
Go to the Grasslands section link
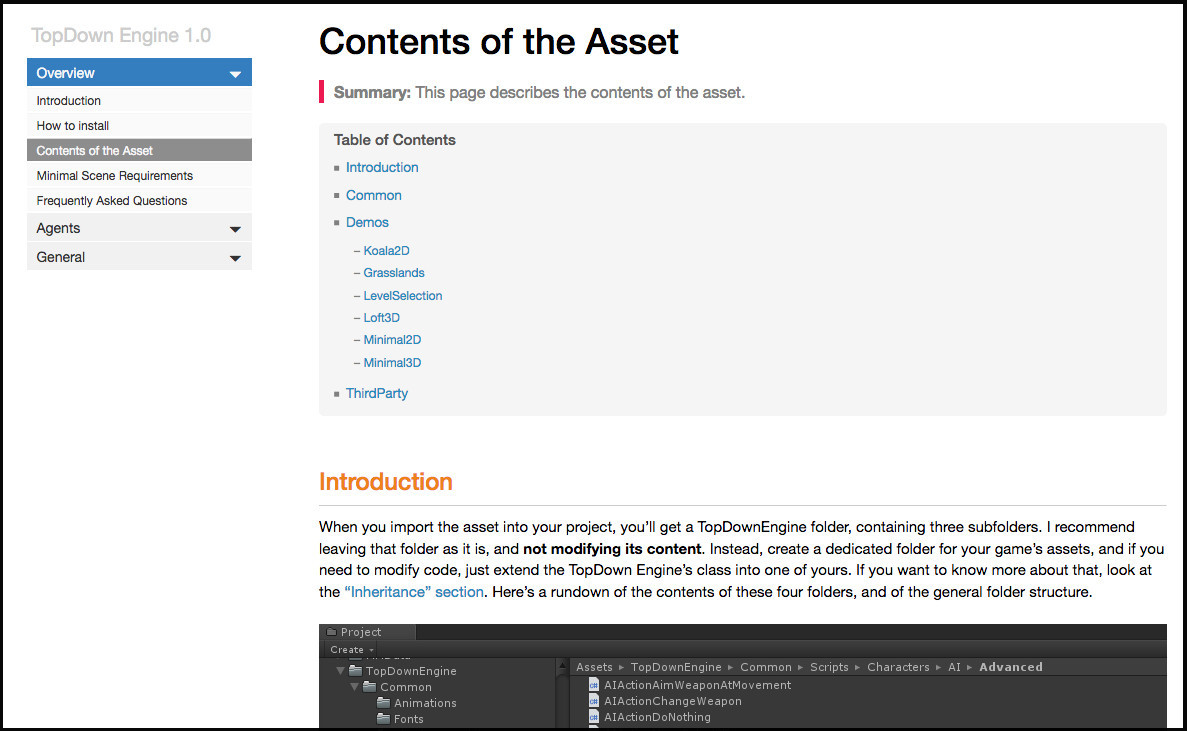pos(394,272)
